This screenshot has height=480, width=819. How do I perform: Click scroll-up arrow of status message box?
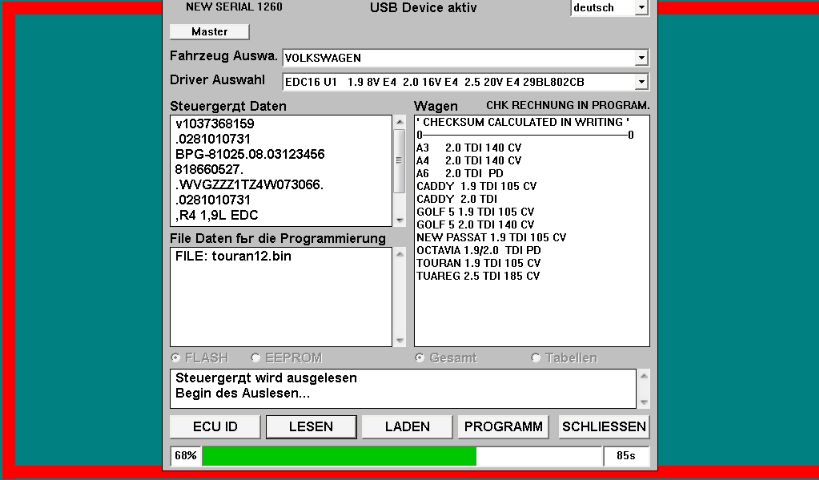[x=644, y=376]
